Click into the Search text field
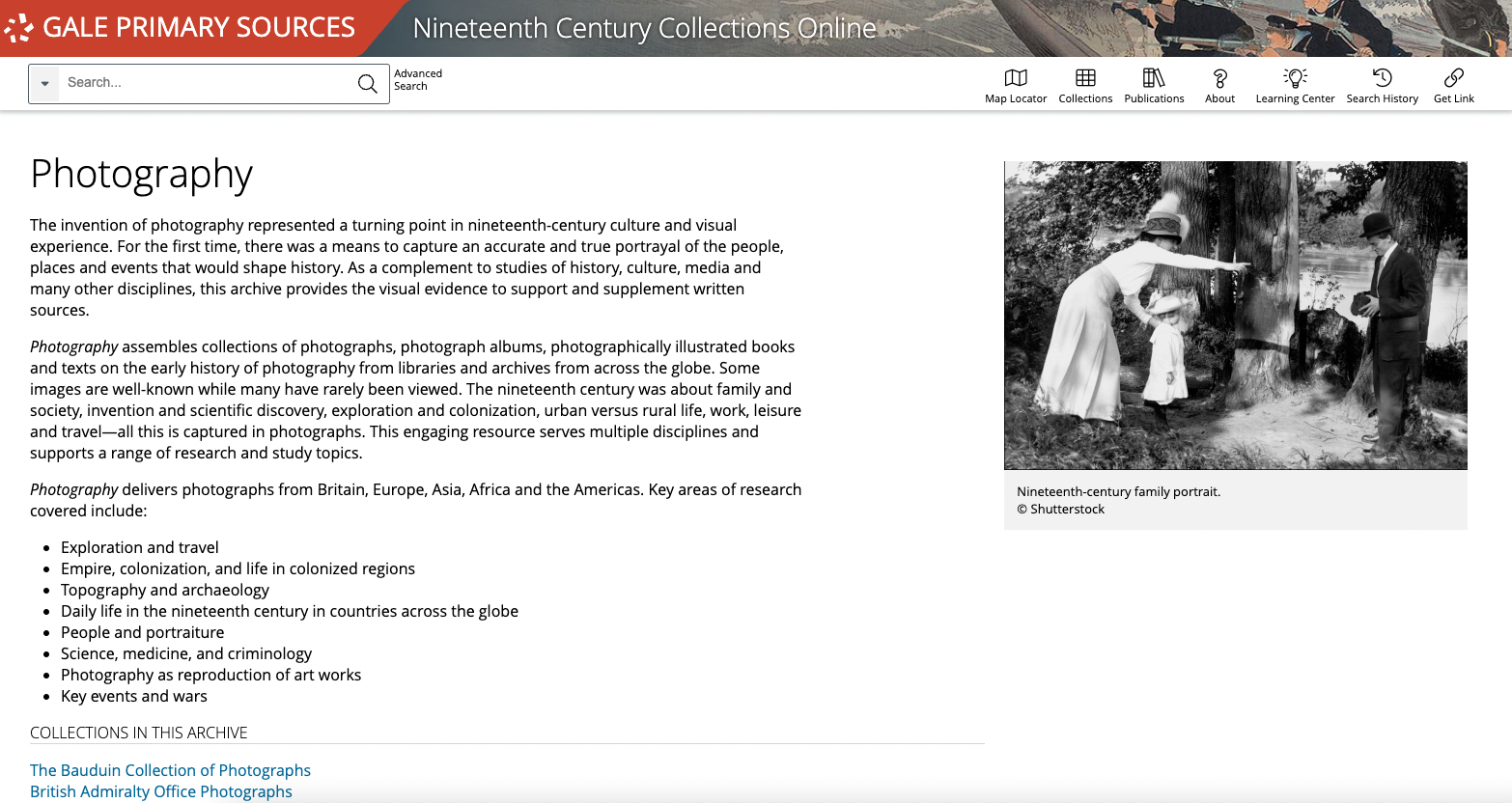 205,83
